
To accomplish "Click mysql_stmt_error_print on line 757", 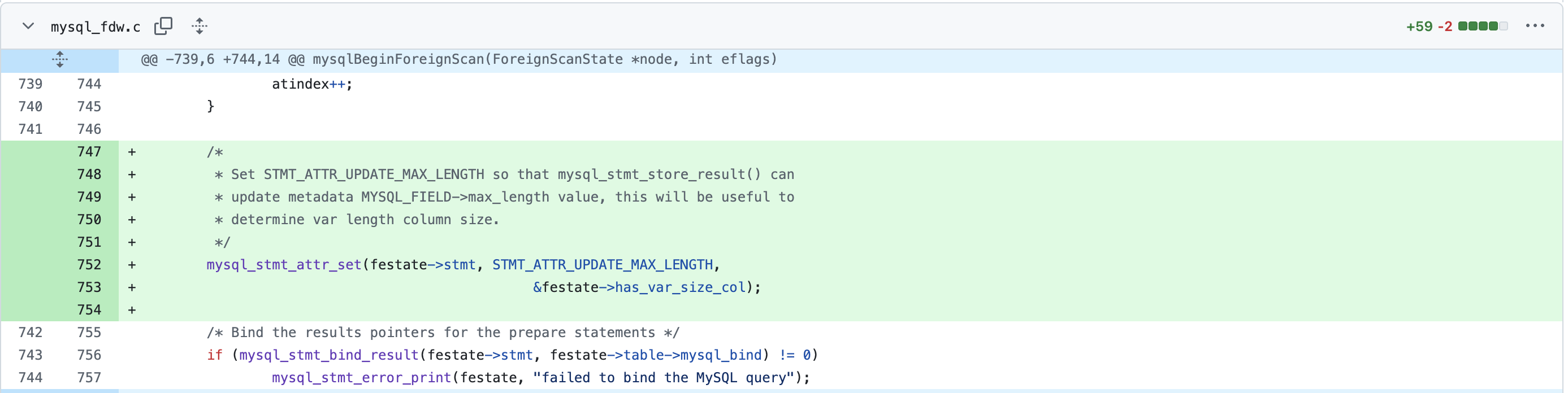I will (362, 377).
